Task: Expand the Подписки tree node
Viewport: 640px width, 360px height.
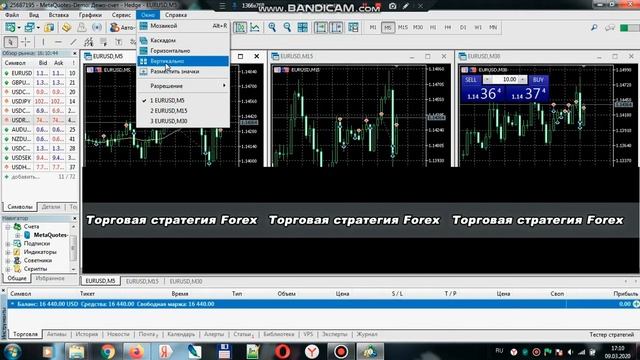Action: pyautogui.click(x=7, y=244)
